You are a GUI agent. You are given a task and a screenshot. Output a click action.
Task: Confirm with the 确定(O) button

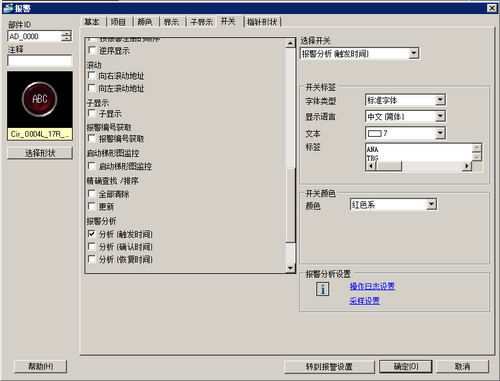click(406, 367)
